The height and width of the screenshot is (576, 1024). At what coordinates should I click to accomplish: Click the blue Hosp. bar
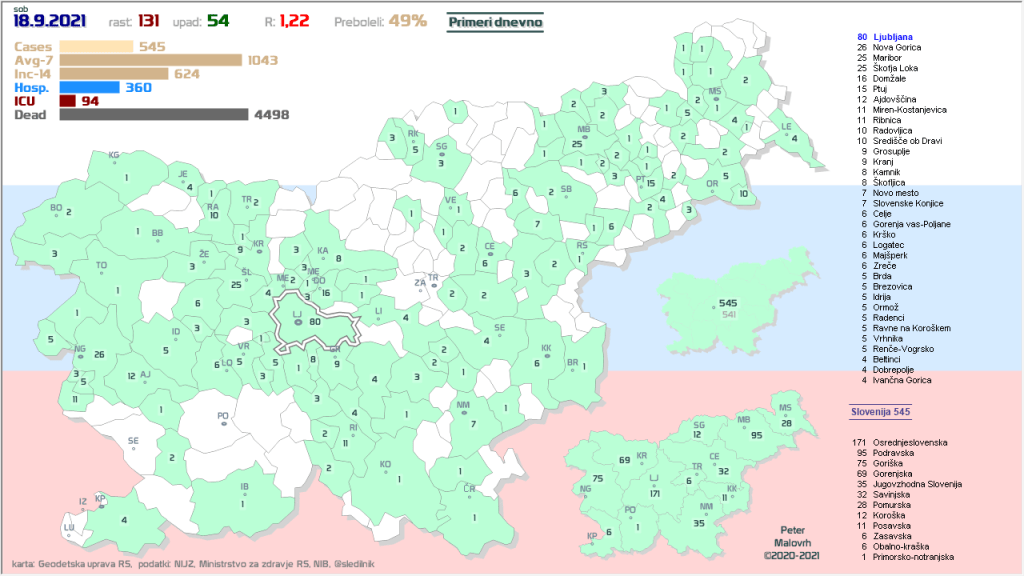[89, 87]
